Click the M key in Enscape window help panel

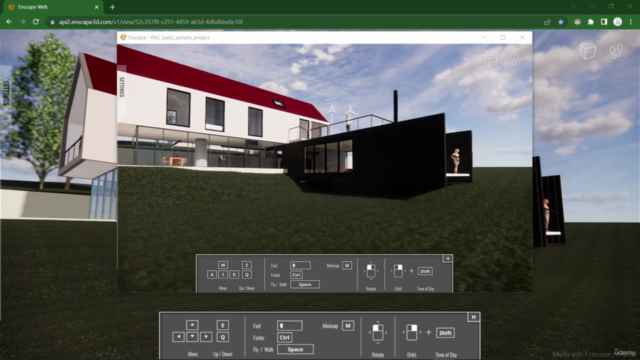tap(347, 265)
